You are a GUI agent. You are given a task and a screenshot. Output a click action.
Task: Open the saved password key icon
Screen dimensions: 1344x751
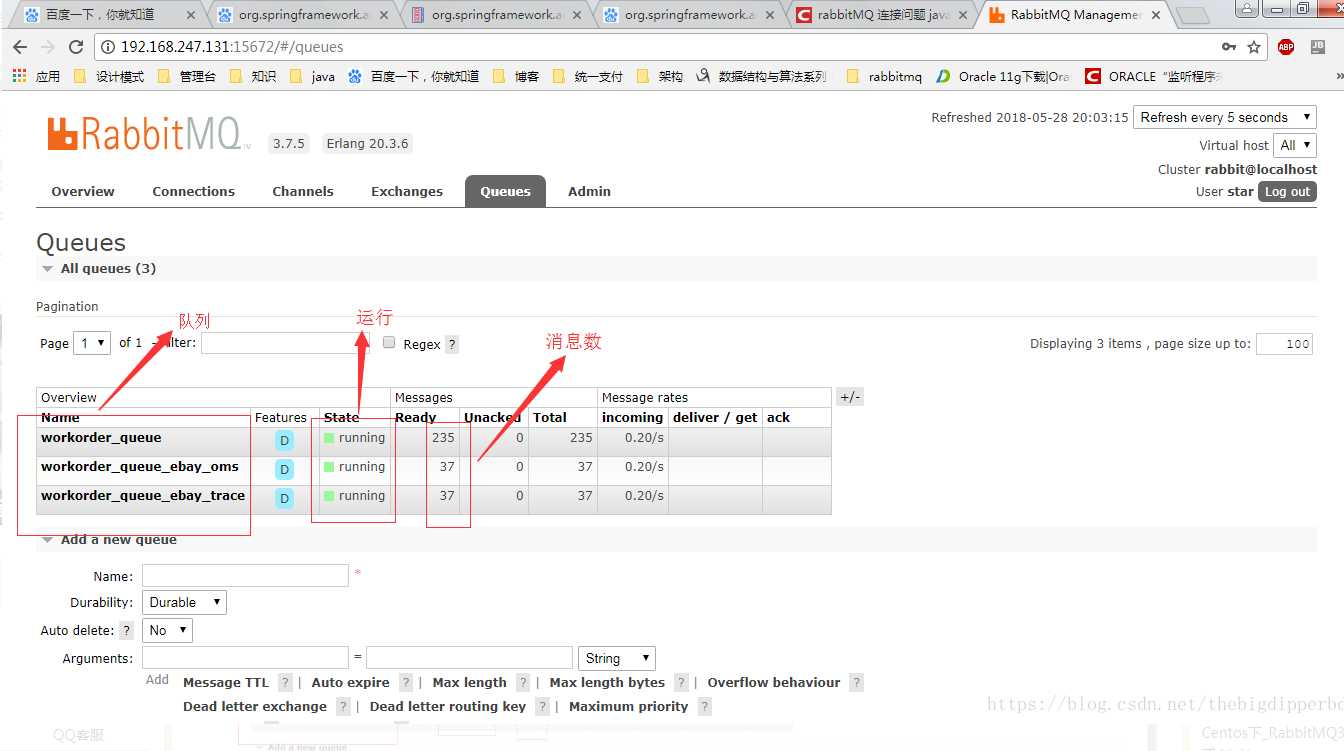(x=1229, y=47)
